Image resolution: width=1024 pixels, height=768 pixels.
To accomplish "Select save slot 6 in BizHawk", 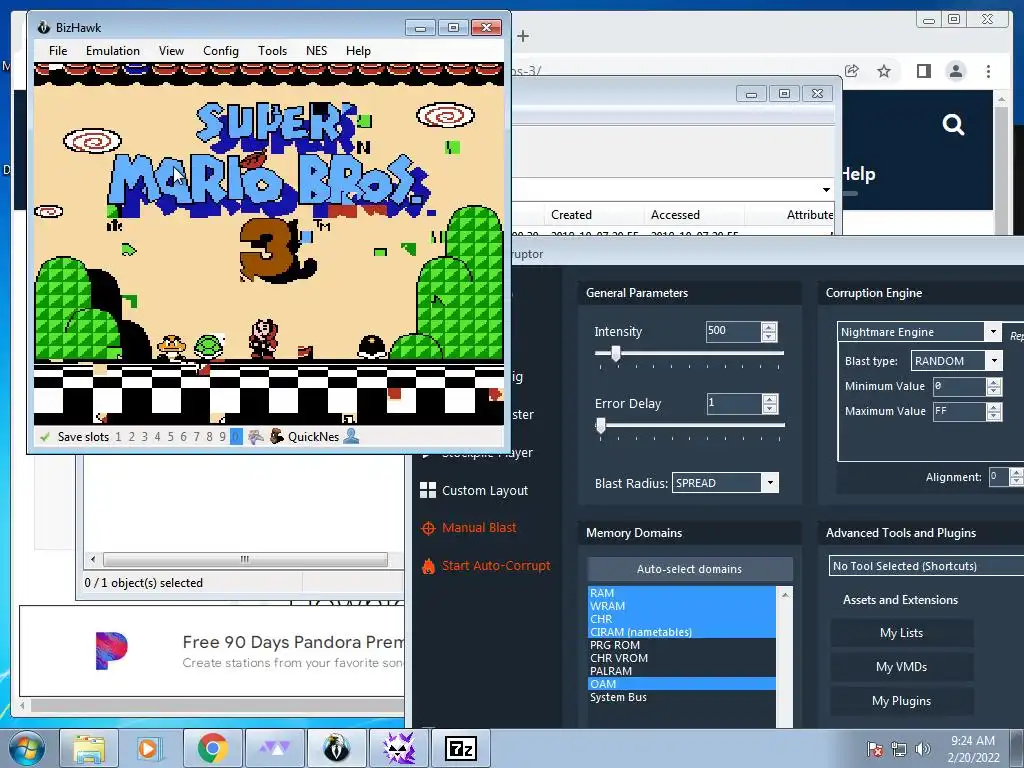I will pyautogui.click(x=184, y=437).
